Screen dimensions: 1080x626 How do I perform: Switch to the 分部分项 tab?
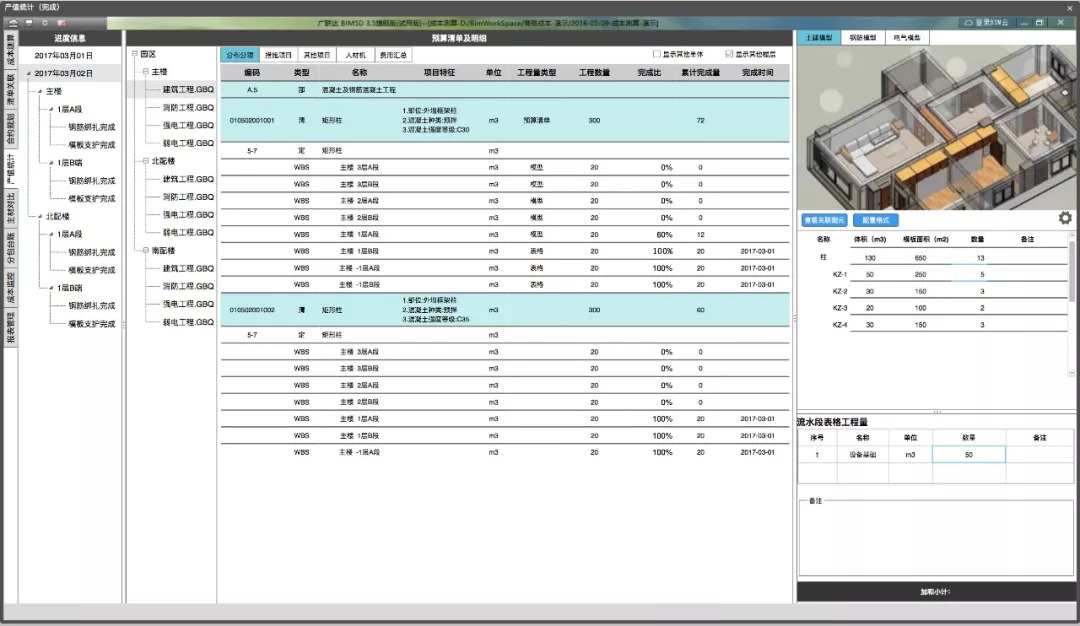(x=240, y=54)
